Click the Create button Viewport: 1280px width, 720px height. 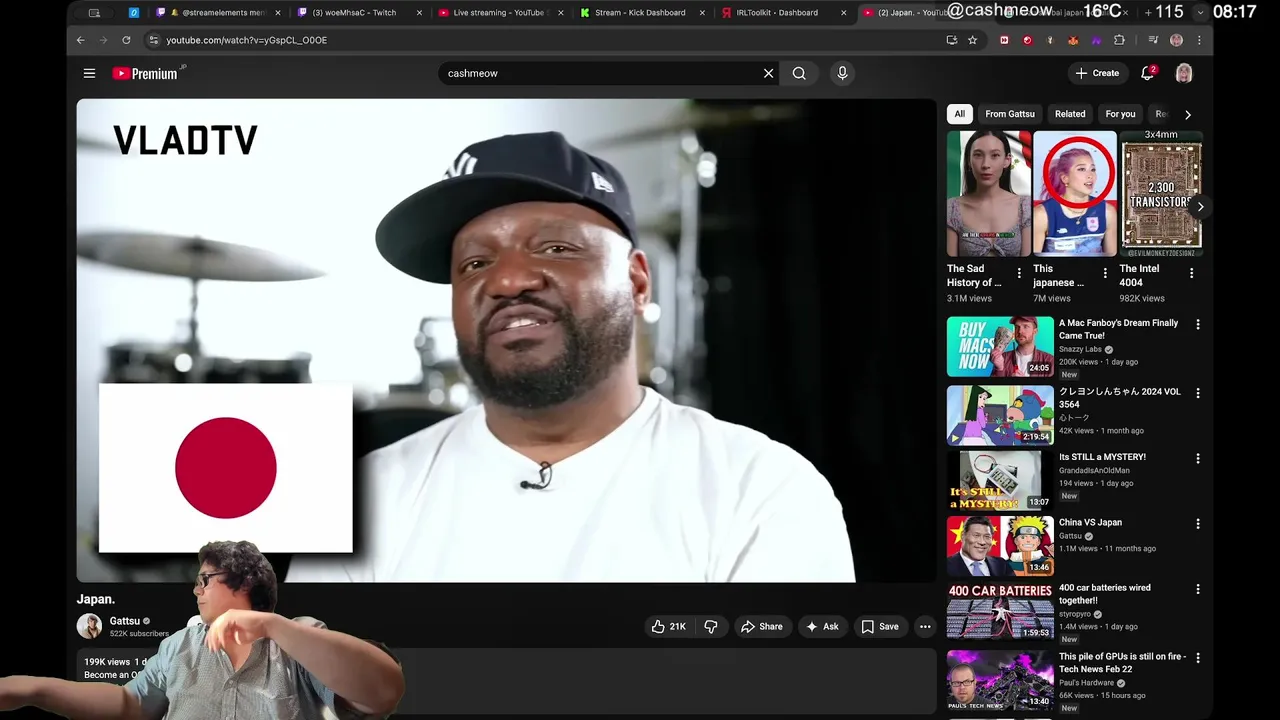(1097, 73)
